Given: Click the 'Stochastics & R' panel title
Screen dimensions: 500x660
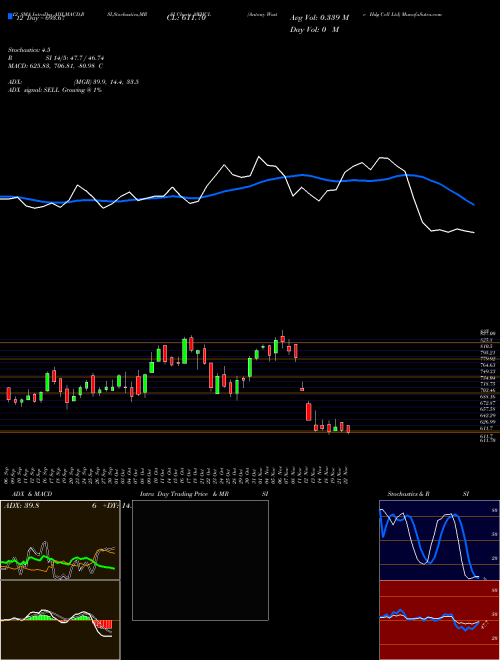Looking at the screenshot, I should point(408,494).
